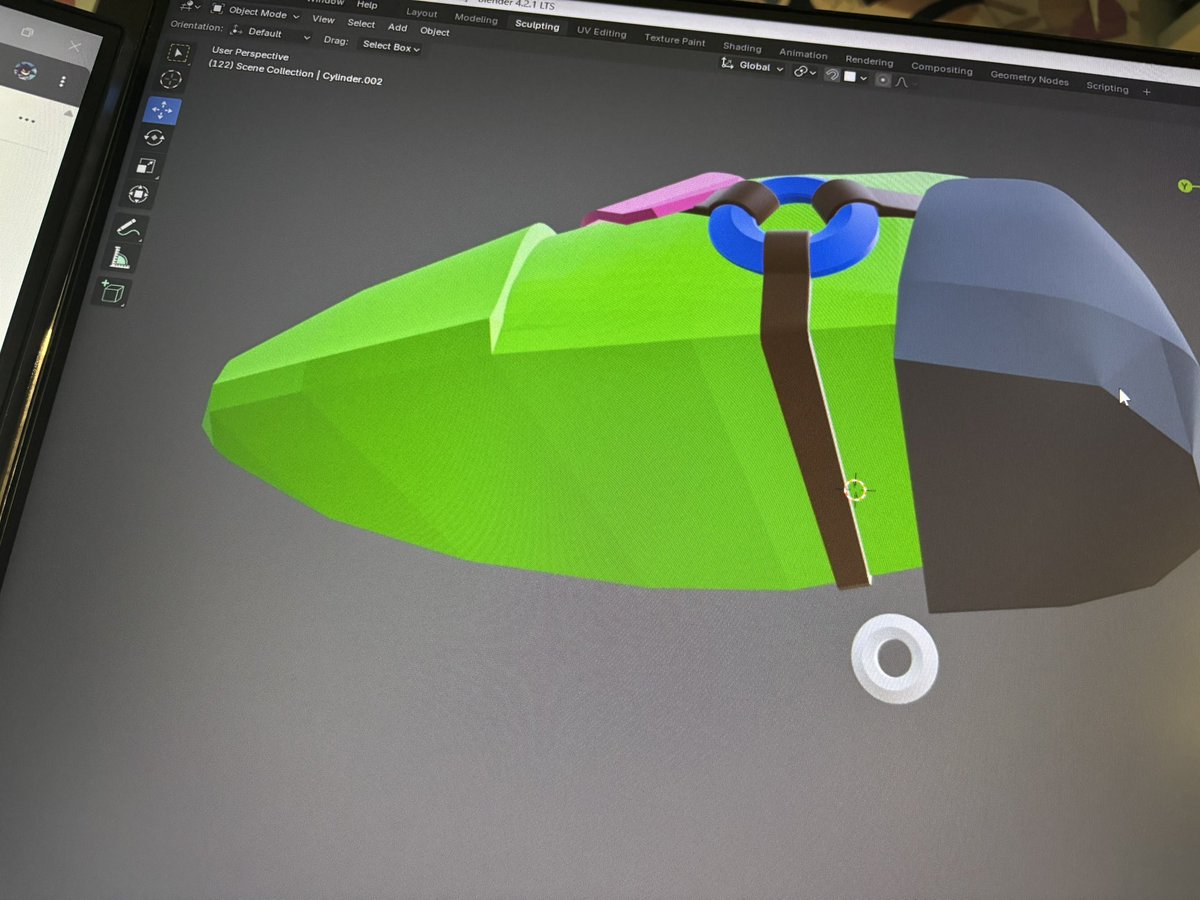The image size is (1200, 900).
Task: Select the Measure tool
Action: pyautogui.click(x=120, y=259)
